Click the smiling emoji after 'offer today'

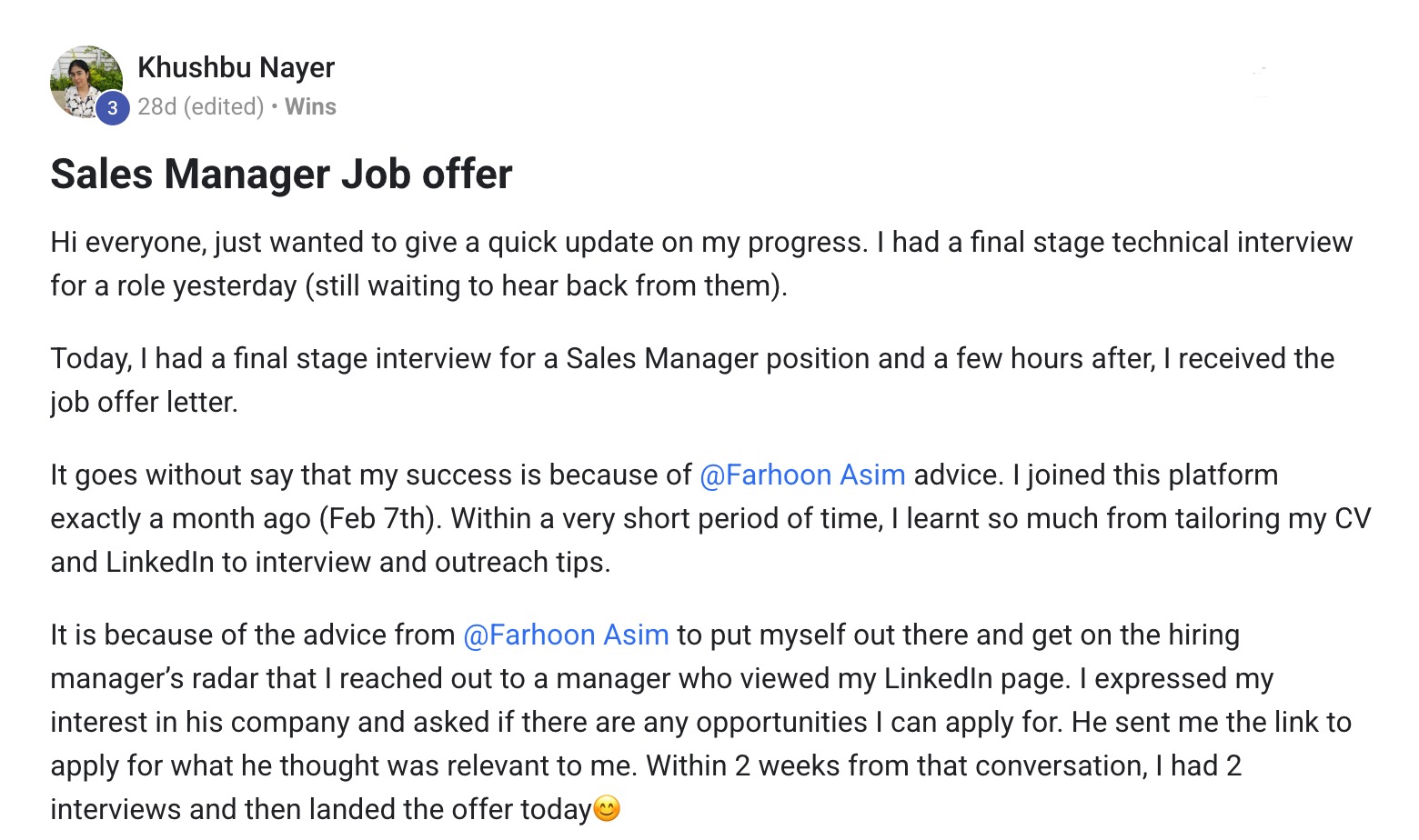coord(607,808)
